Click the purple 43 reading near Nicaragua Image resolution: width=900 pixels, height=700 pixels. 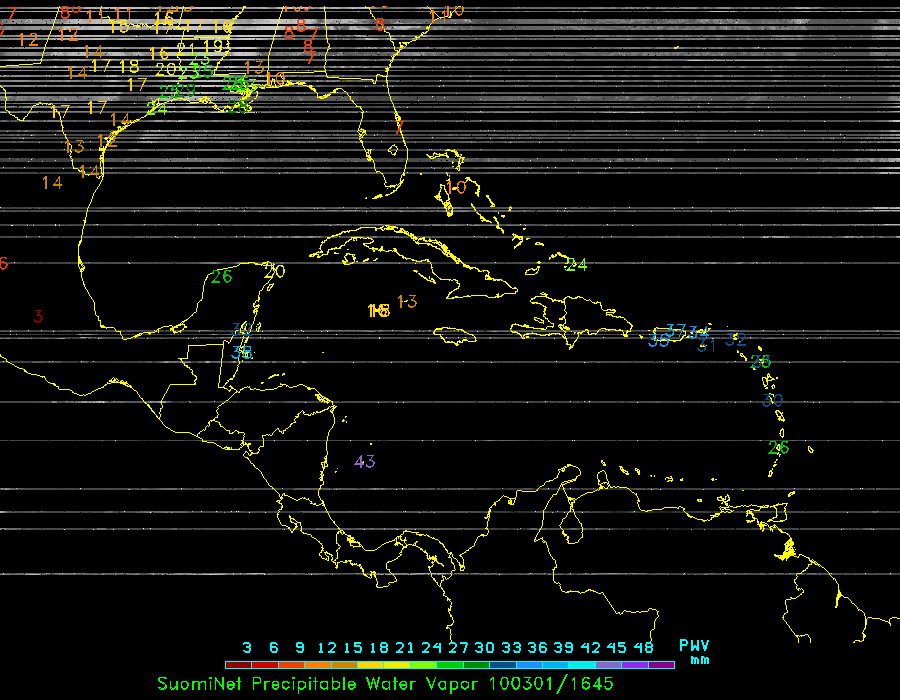pyautogui.click(x=365, y=461)
